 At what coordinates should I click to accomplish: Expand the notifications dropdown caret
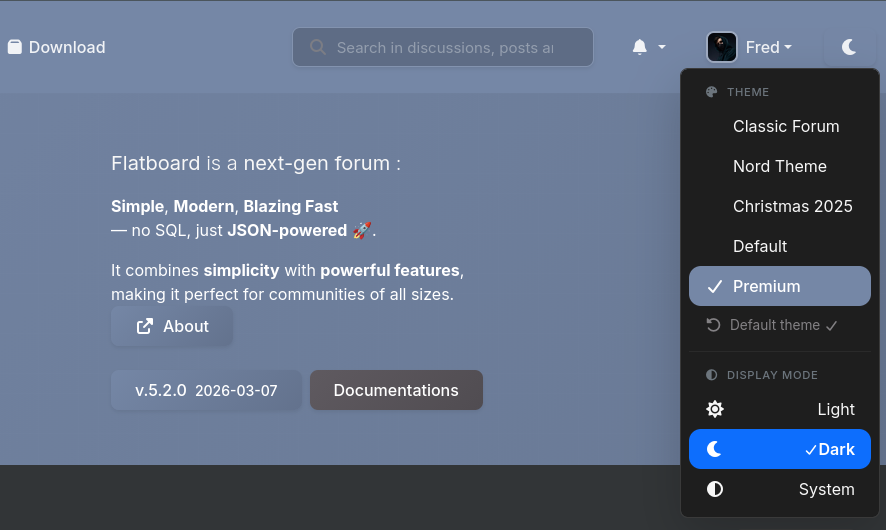(662, 47)
